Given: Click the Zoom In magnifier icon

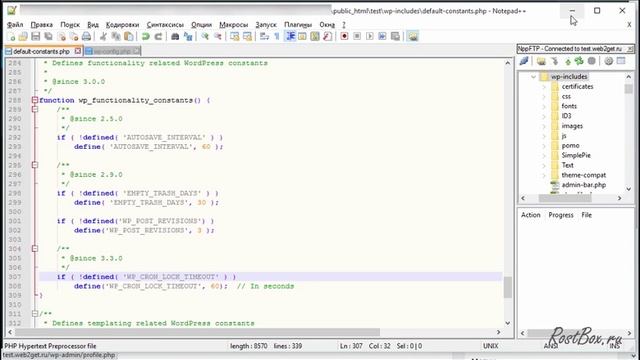Looking at the screenshot, I should tap(205, 37).
